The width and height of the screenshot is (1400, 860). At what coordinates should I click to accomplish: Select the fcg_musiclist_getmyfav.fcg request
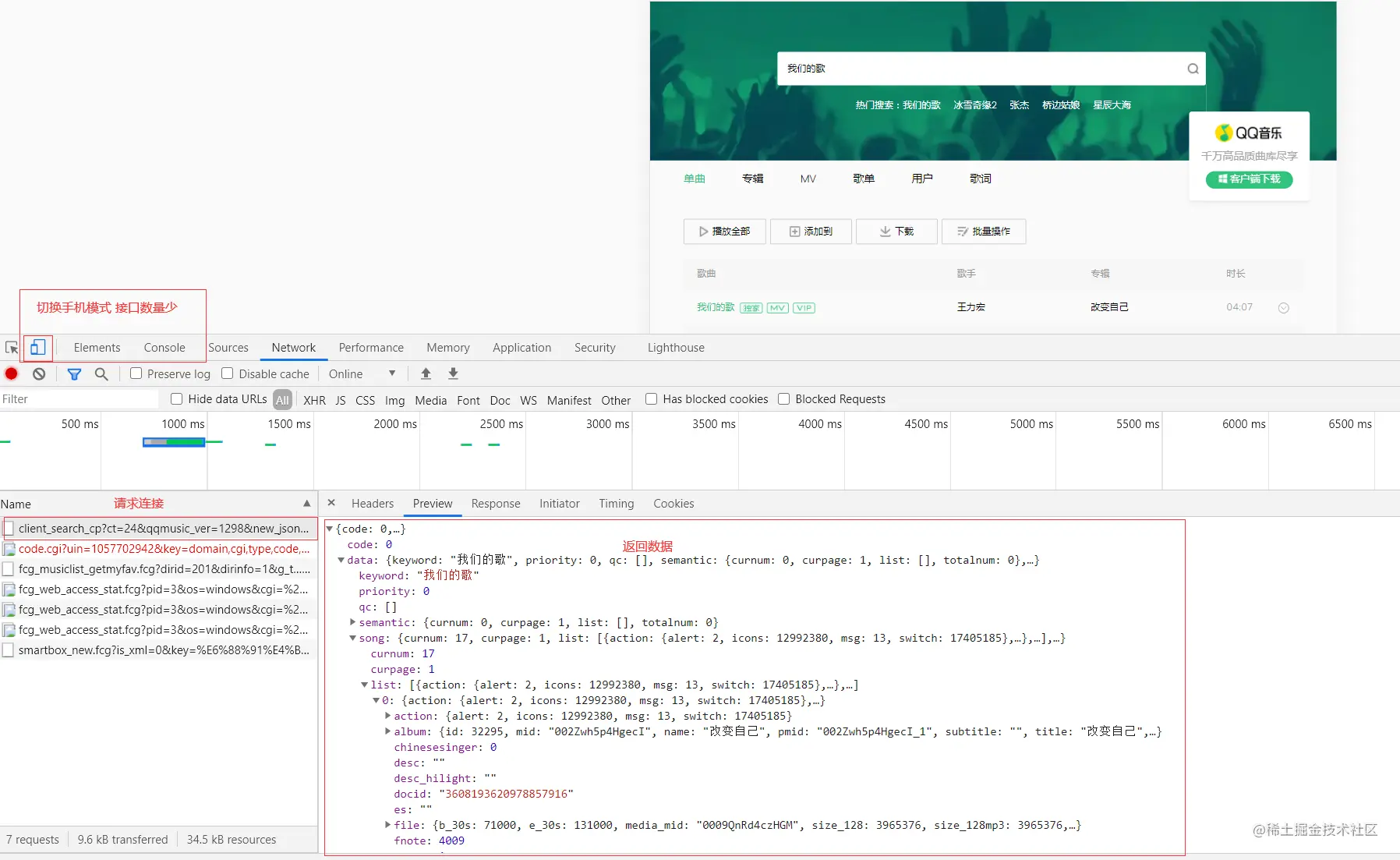[159, 569]
